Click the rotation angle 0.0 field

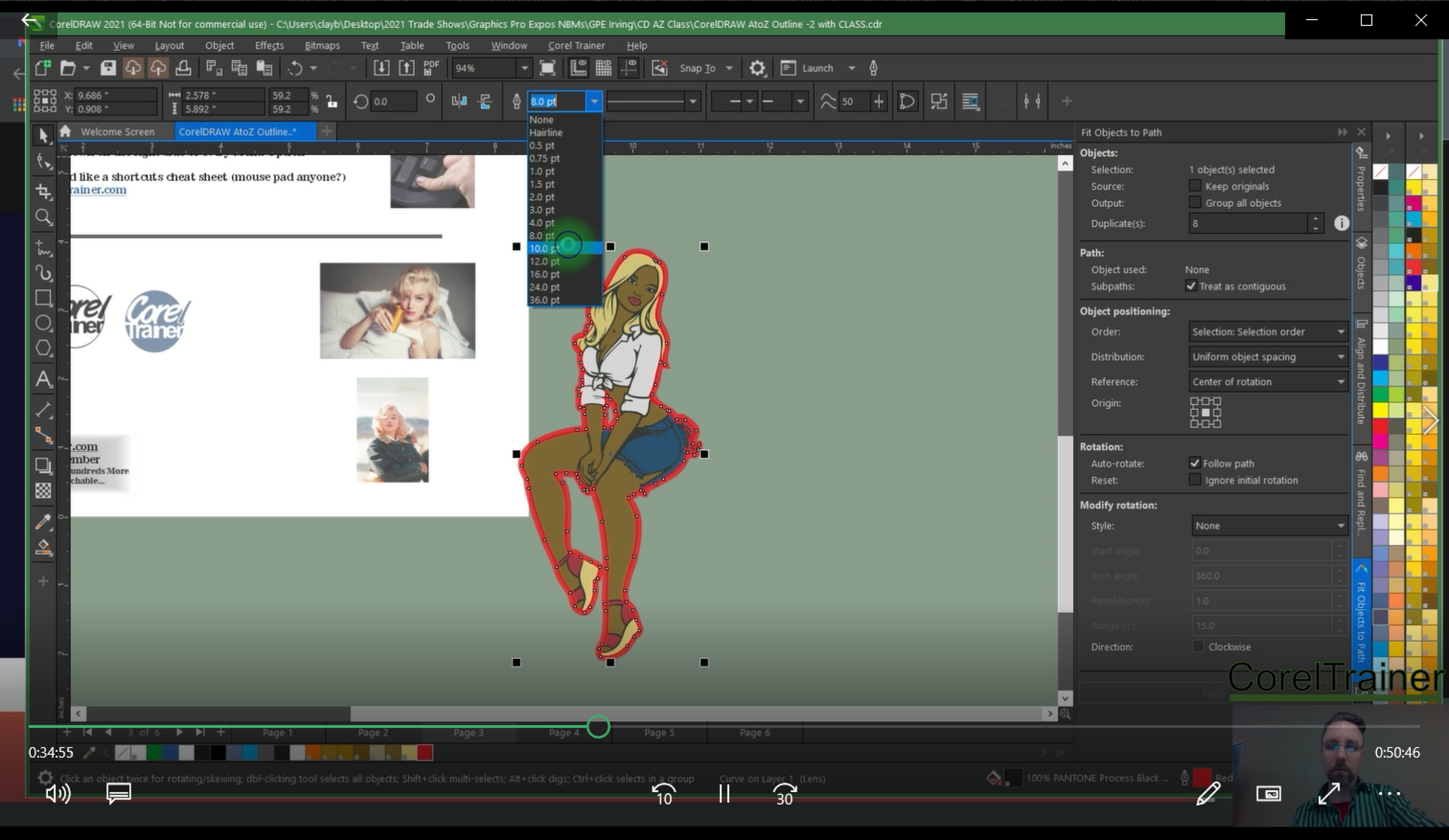click(x=393, y=101)
